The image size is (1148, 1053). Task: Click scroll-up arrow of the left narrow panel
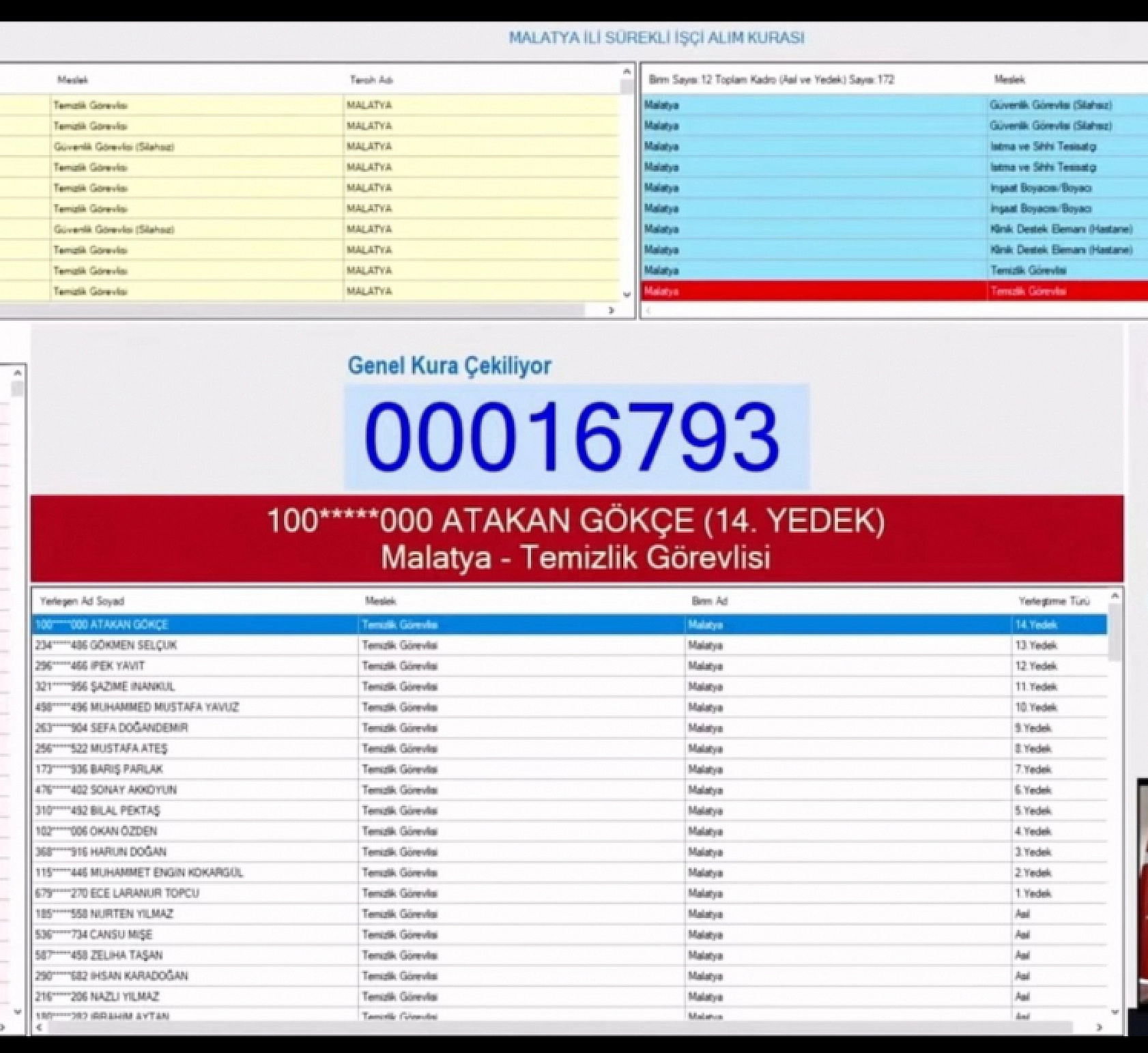point(18,373)
